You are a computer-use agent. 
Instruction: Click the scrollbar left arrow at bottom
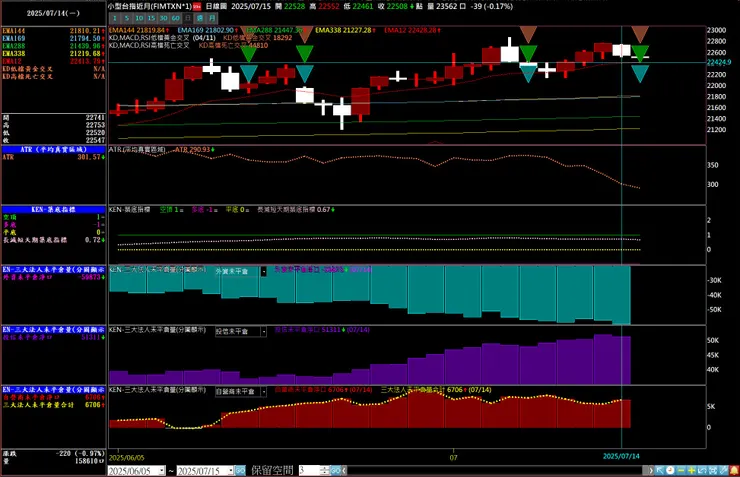(x=345, y=470)
